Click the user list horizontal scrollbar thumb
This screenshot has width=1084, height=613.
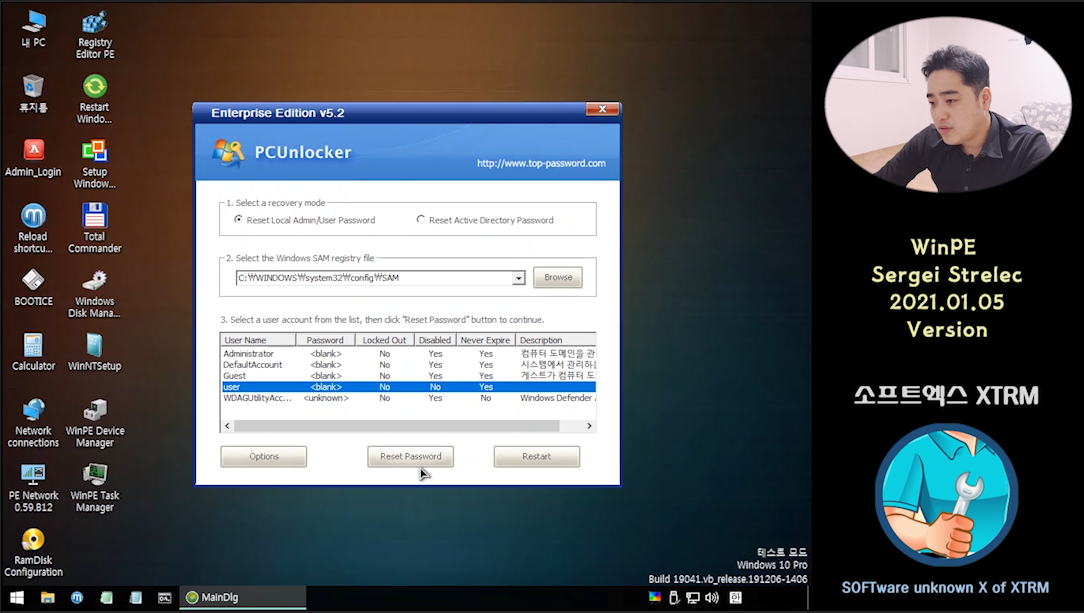pos(397,426)
